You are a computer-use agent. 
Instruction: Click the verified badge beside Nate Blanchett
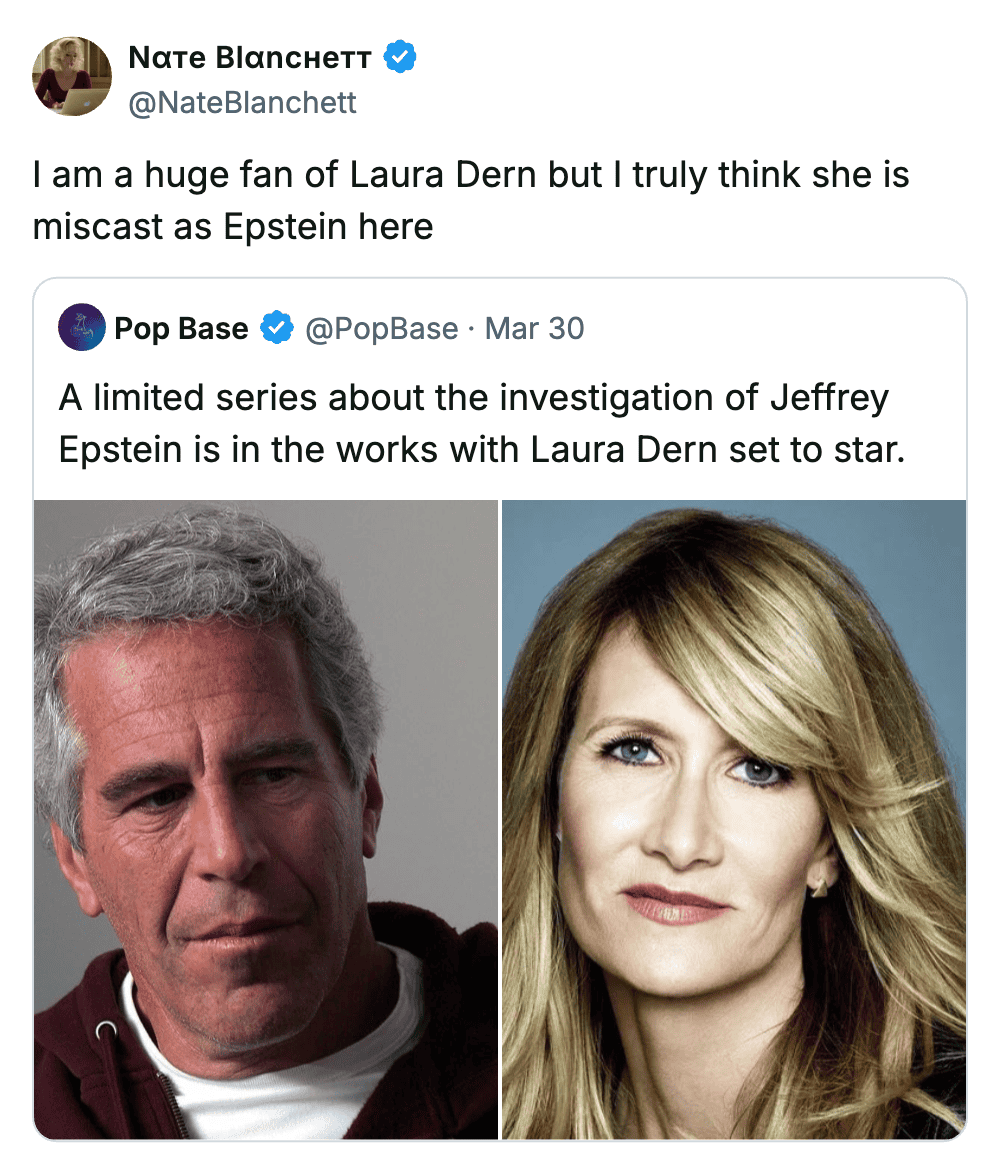(401, 58)
